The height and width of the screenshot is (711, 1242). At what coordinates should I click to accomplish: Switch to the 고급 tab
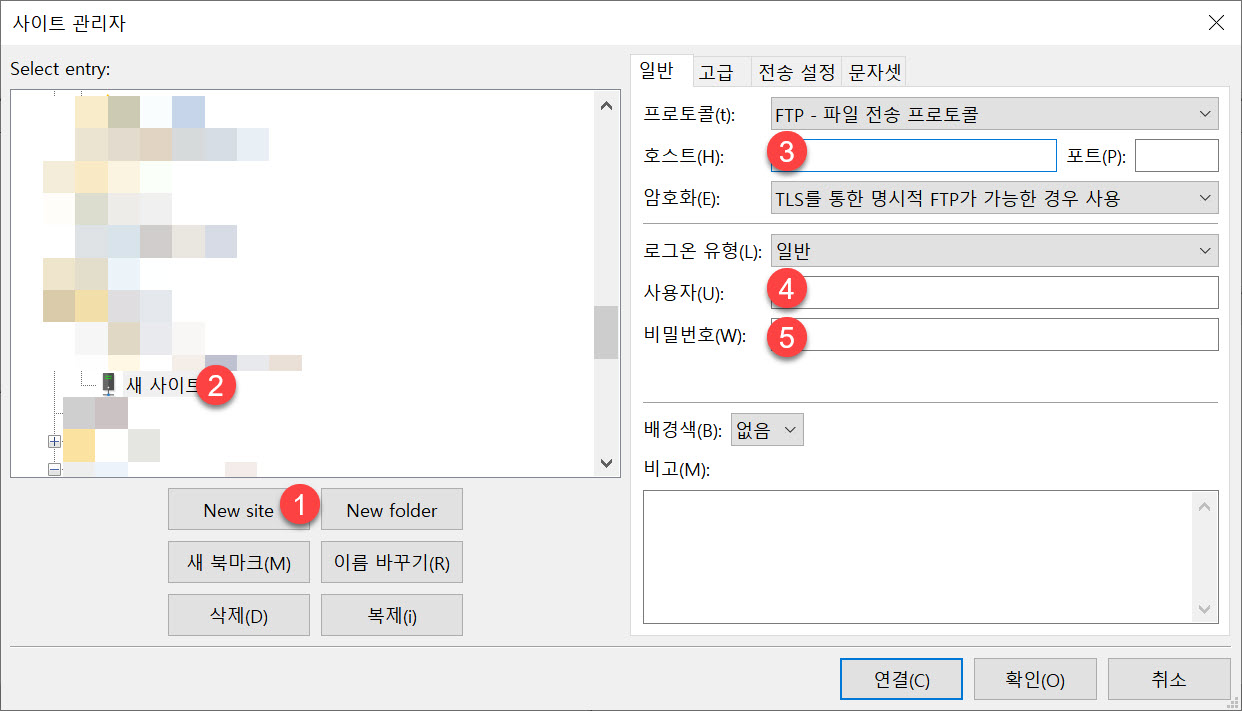tap(719, 70)
